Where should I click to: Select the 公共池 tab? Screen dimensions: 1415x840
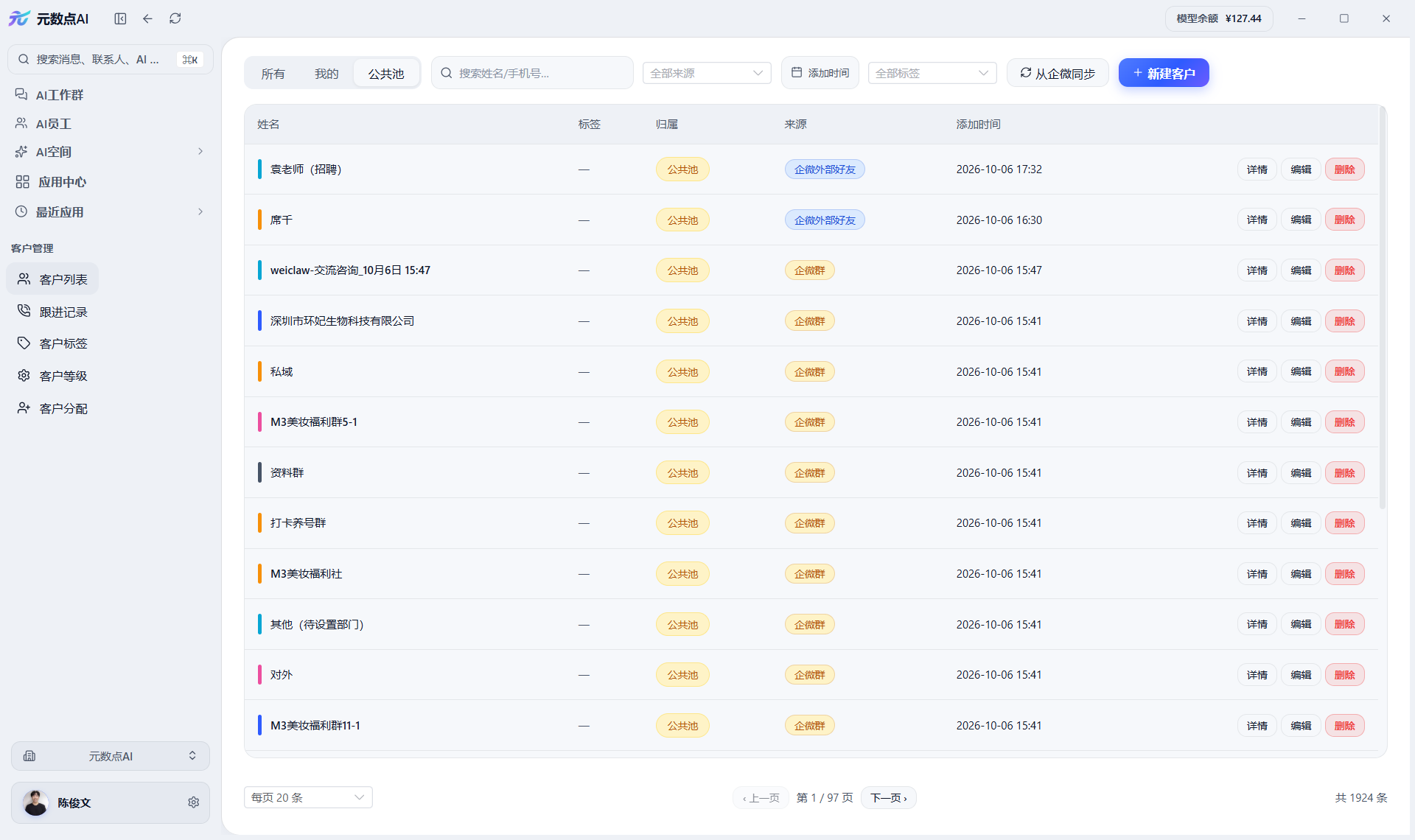(386, 74)
